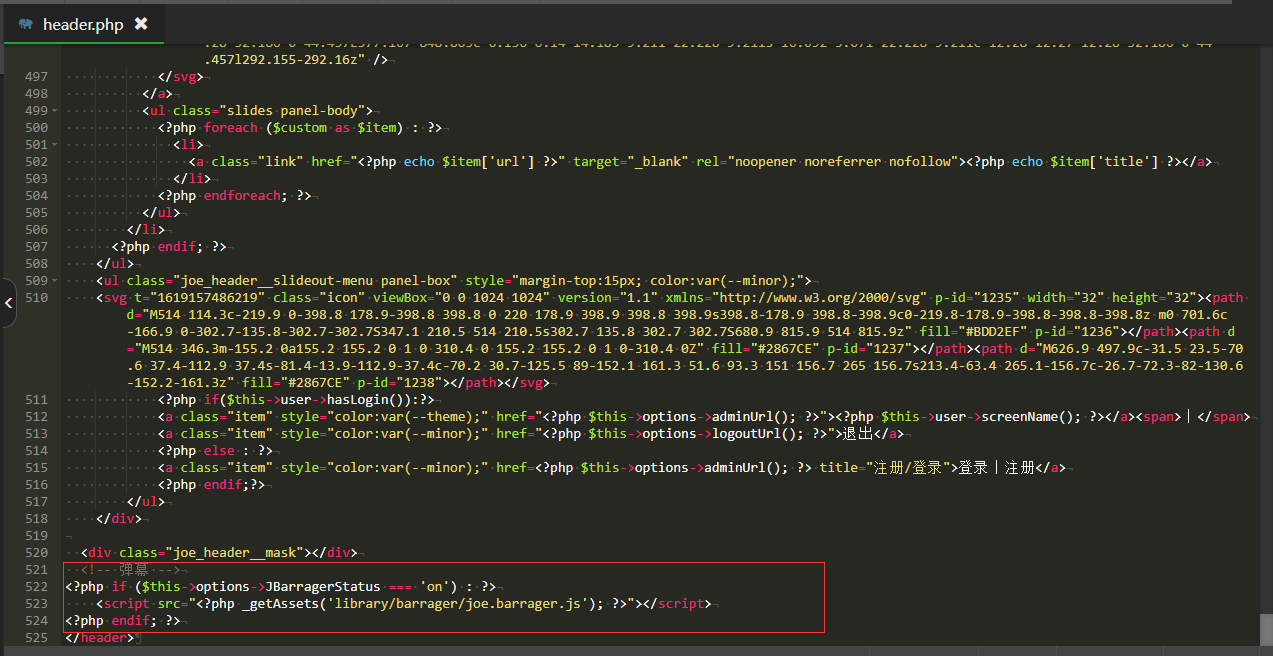The image size is (1273, 656).
Task: Select the header.php file tab
Action: tap(83, 24)
